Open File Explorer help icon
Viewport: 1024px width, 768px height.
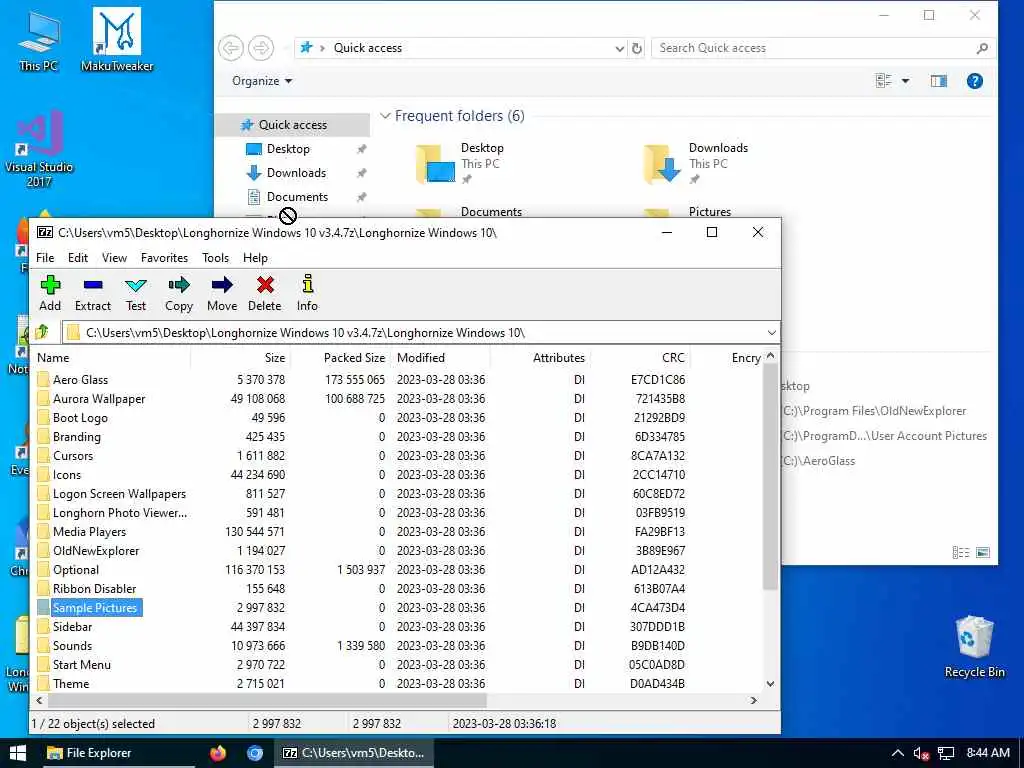click(974, 81)
